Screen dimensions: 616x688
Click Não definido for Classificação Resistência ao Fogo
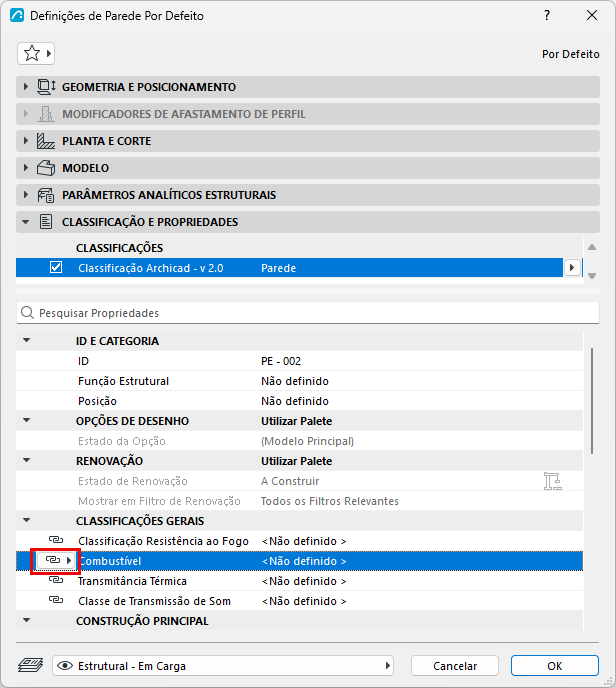[304, 541]
